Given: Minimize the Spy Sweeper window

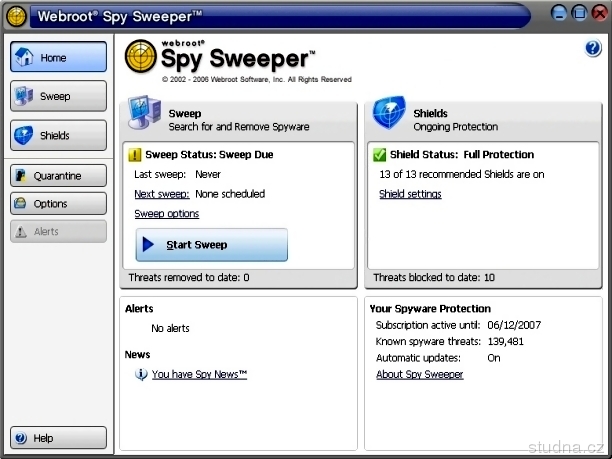Looking at the screenshot, I should coord(559,13).
